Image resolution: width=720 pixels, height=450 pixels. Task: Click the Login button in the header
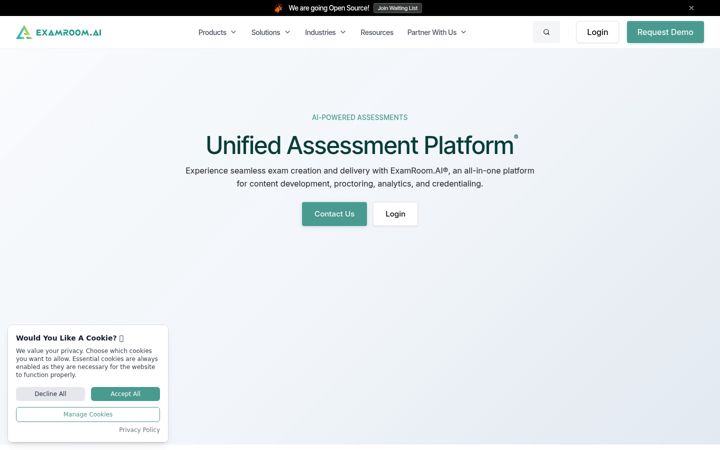pos(597,32)
